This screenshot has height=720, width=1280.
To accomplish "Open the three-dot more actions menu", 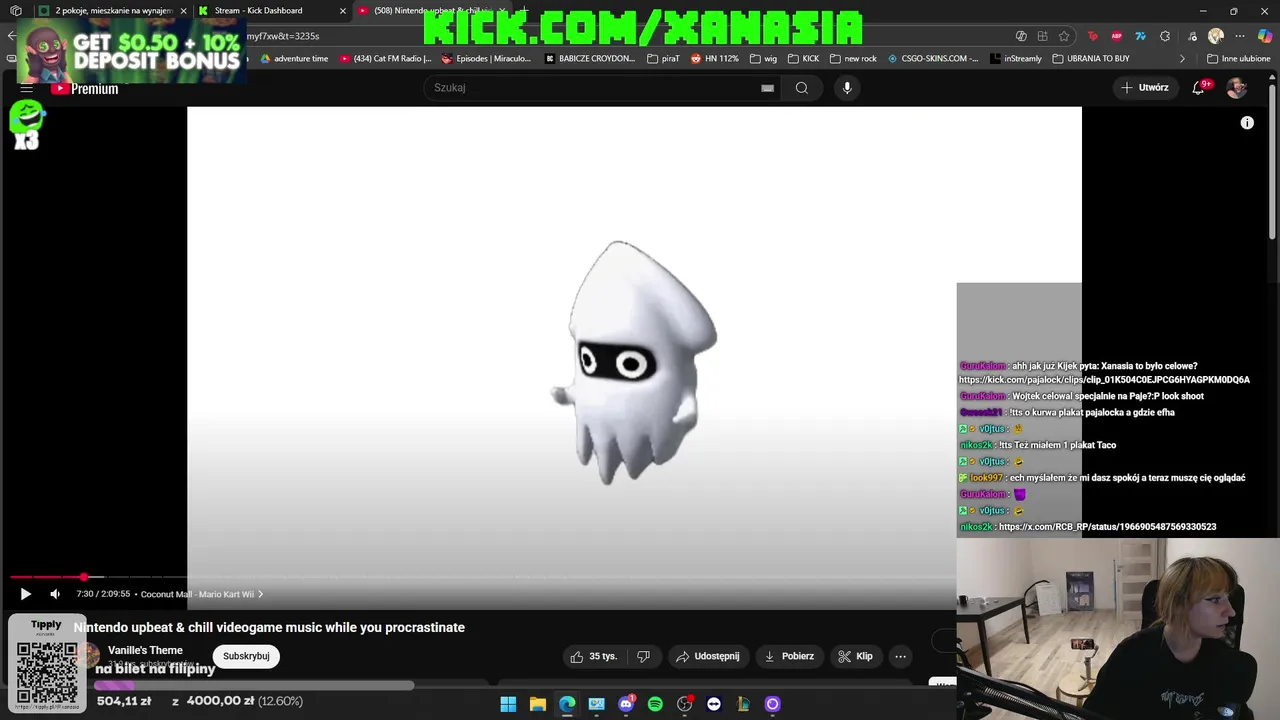I will coord(900,656).
